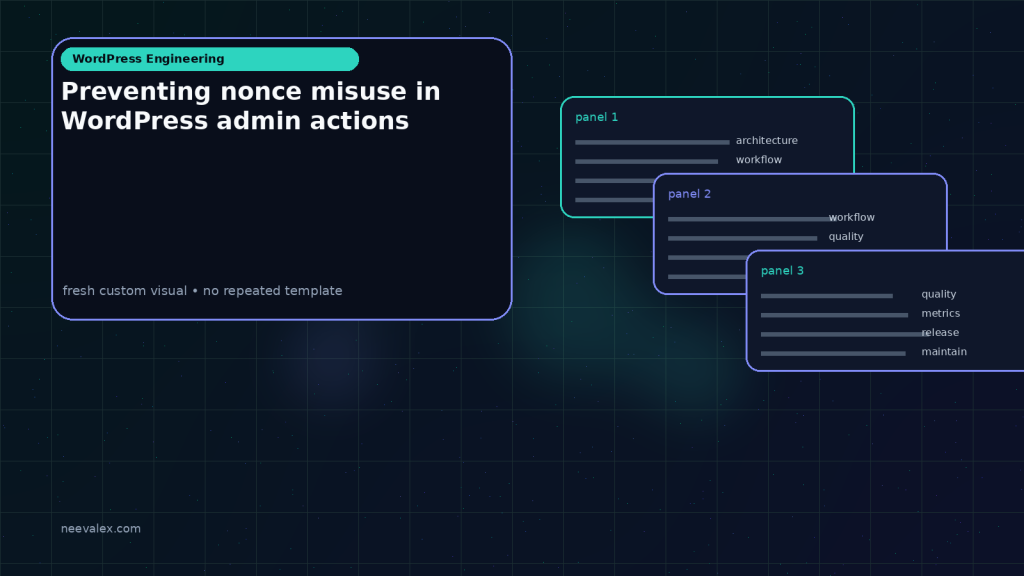
Task: Click 'quality' in panel 2
Action: point(846,236)
